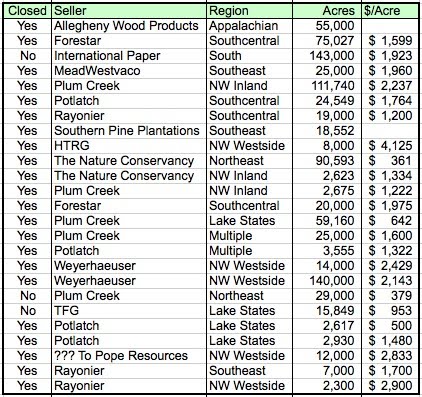Click the $2,900 price cell in last row
Screen dimensions: 422x397
390,386
